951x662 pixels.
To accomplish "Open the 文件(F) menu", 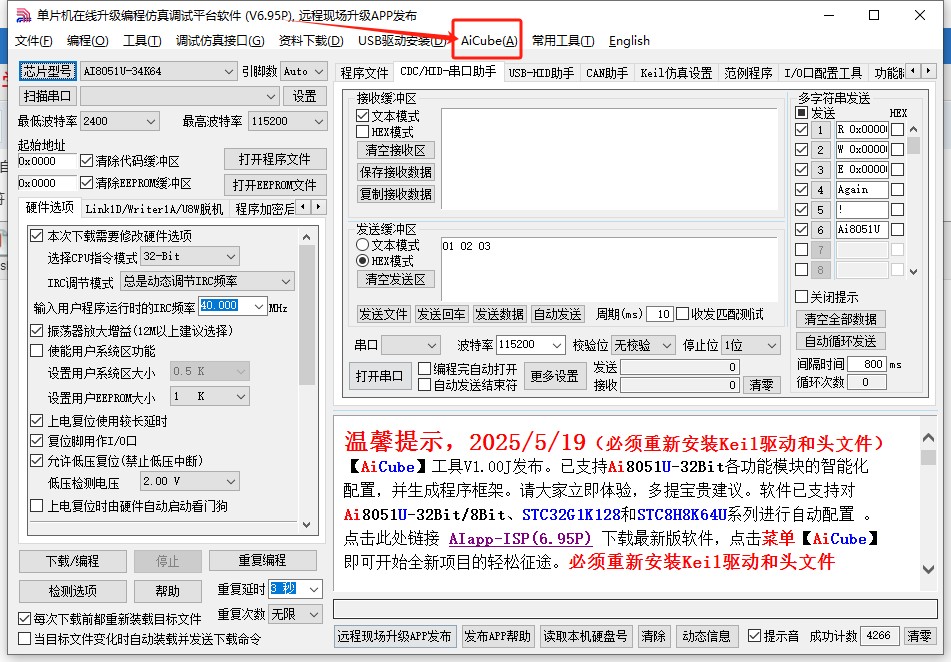I will click(x=33, y=41).
